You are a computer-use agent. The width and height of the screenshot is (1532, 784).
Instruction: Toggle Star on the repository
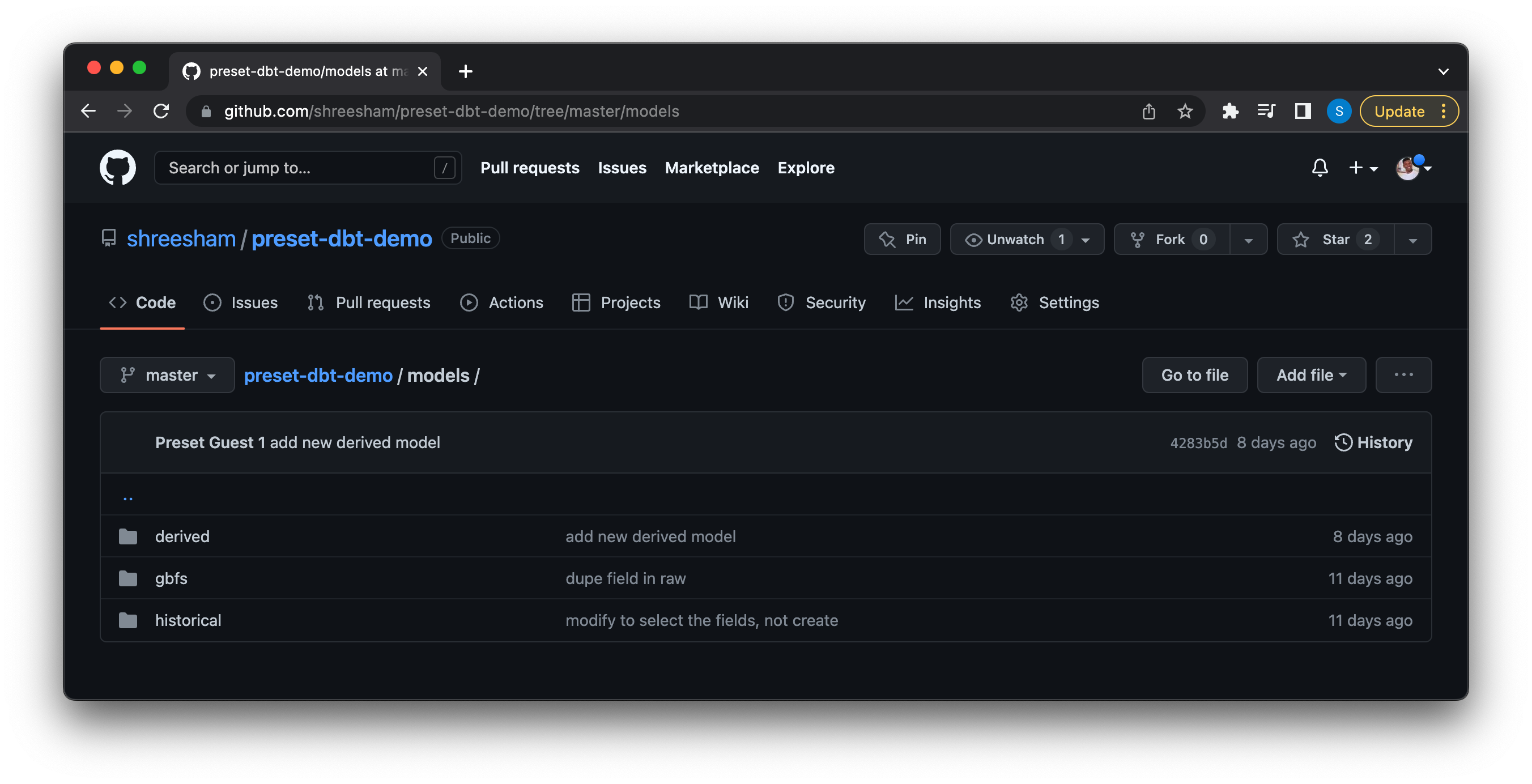click(x=1335, y=239)
